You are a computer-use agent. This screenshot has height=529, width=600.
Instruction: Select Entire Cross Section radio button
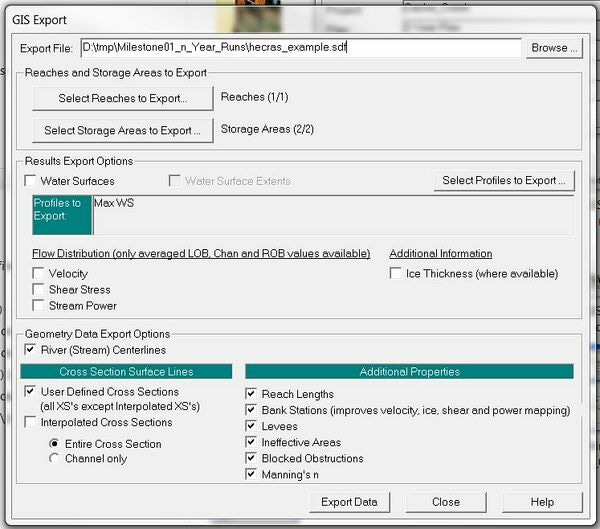click(54, 444)
